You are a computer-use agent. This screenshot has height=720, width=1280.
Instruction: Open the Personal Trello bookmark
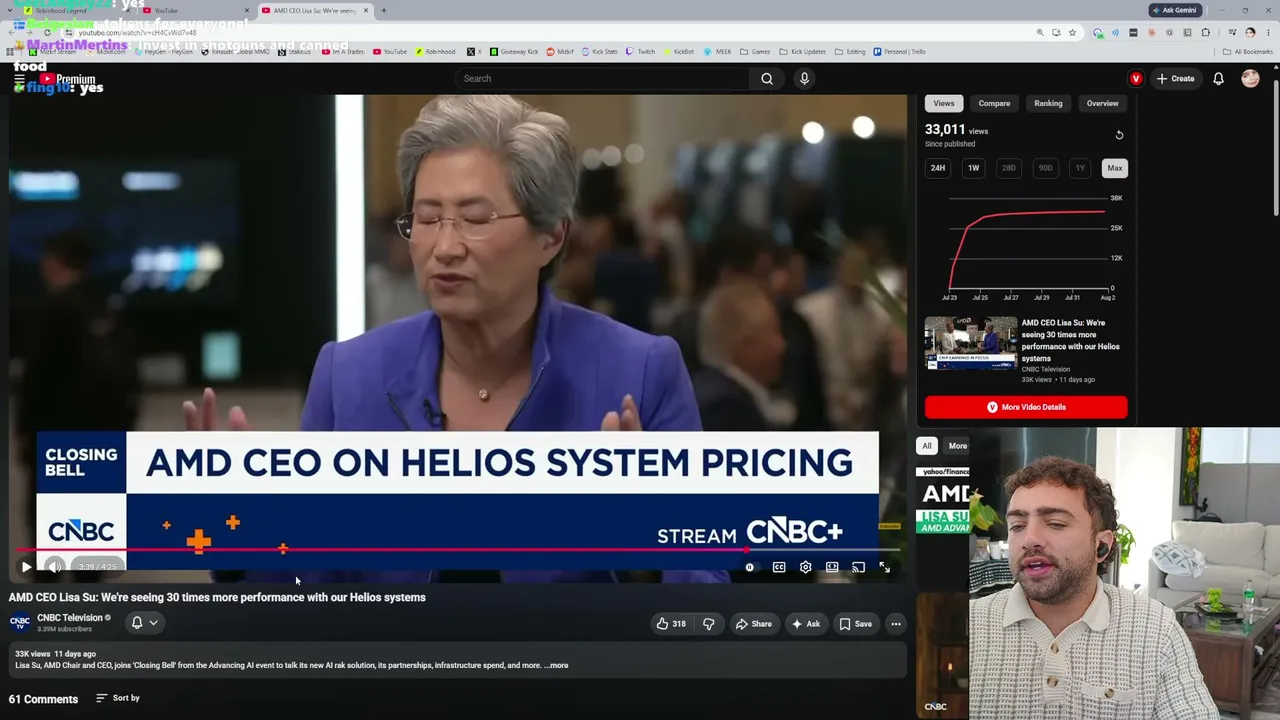coord(899,52)
